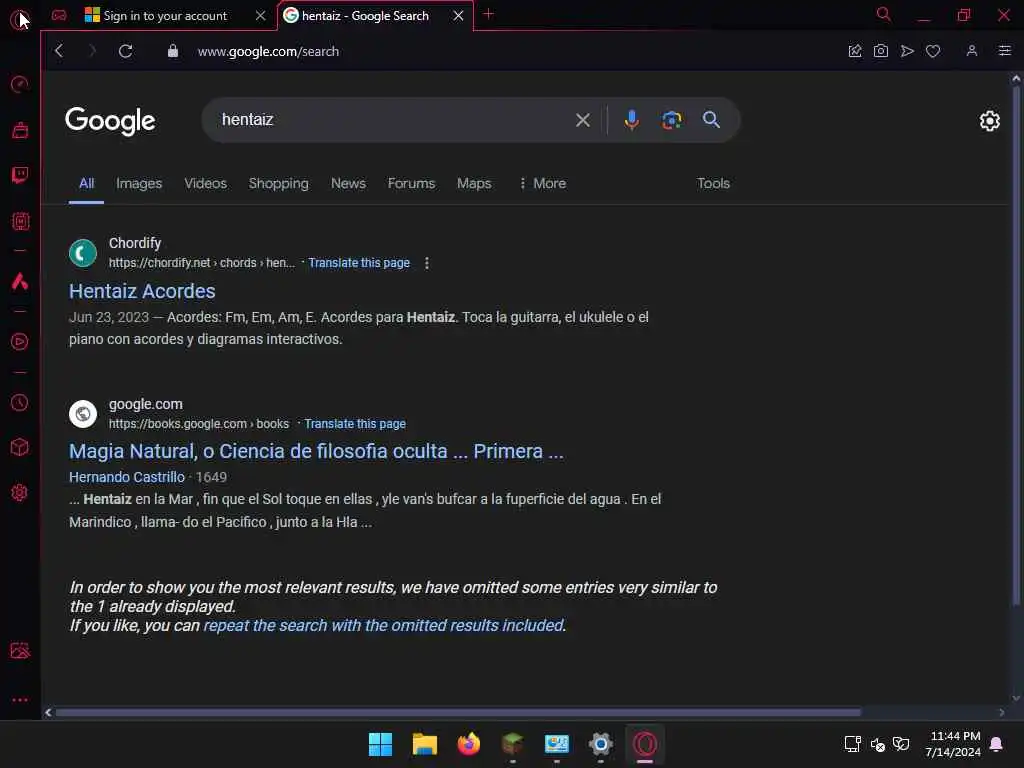Open Chordify result three-dot options
1024x768 pixels.
tap(426, 263)
